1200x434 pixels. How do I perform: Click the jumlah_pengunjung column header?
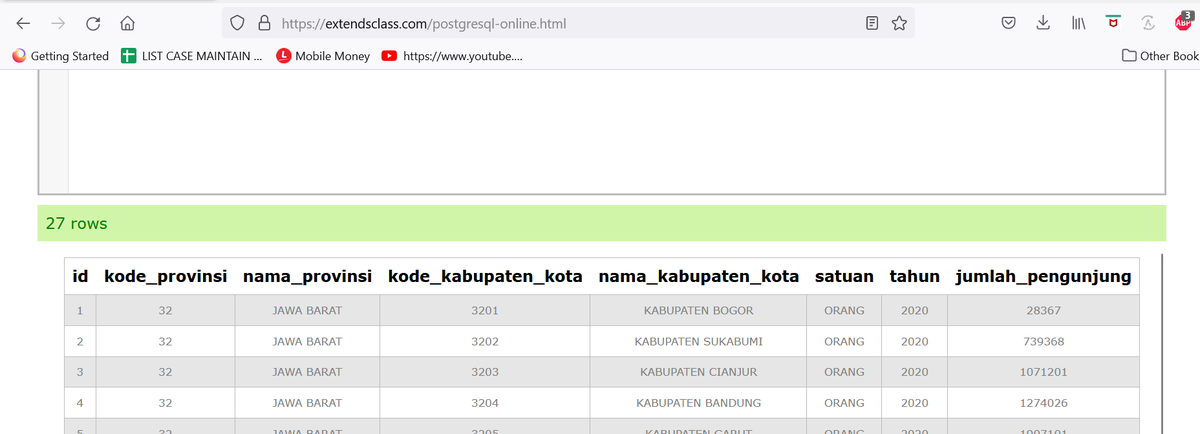click(x=1043, y=275)
